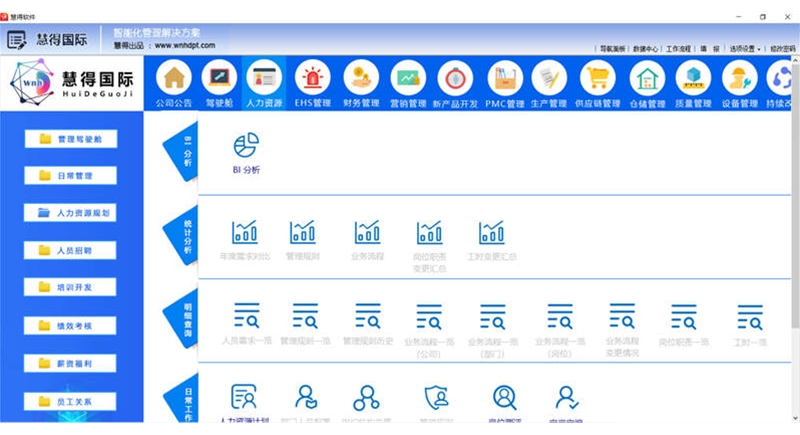Open the 仓储管理 warehouse icon
The image size is (800, 435).
pos(647,78)
